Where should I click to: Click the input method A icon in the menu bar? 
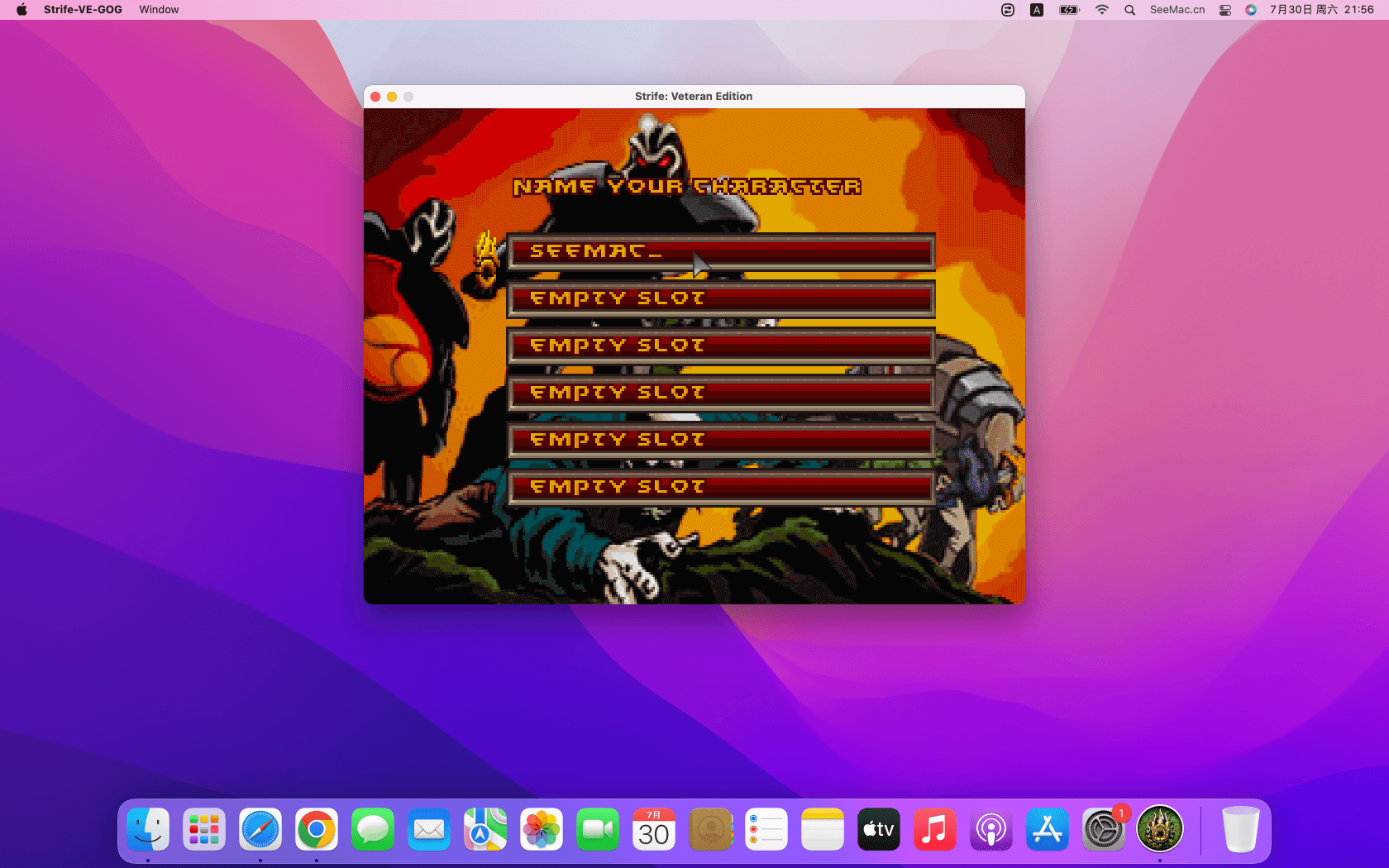tap(1037, 10)
